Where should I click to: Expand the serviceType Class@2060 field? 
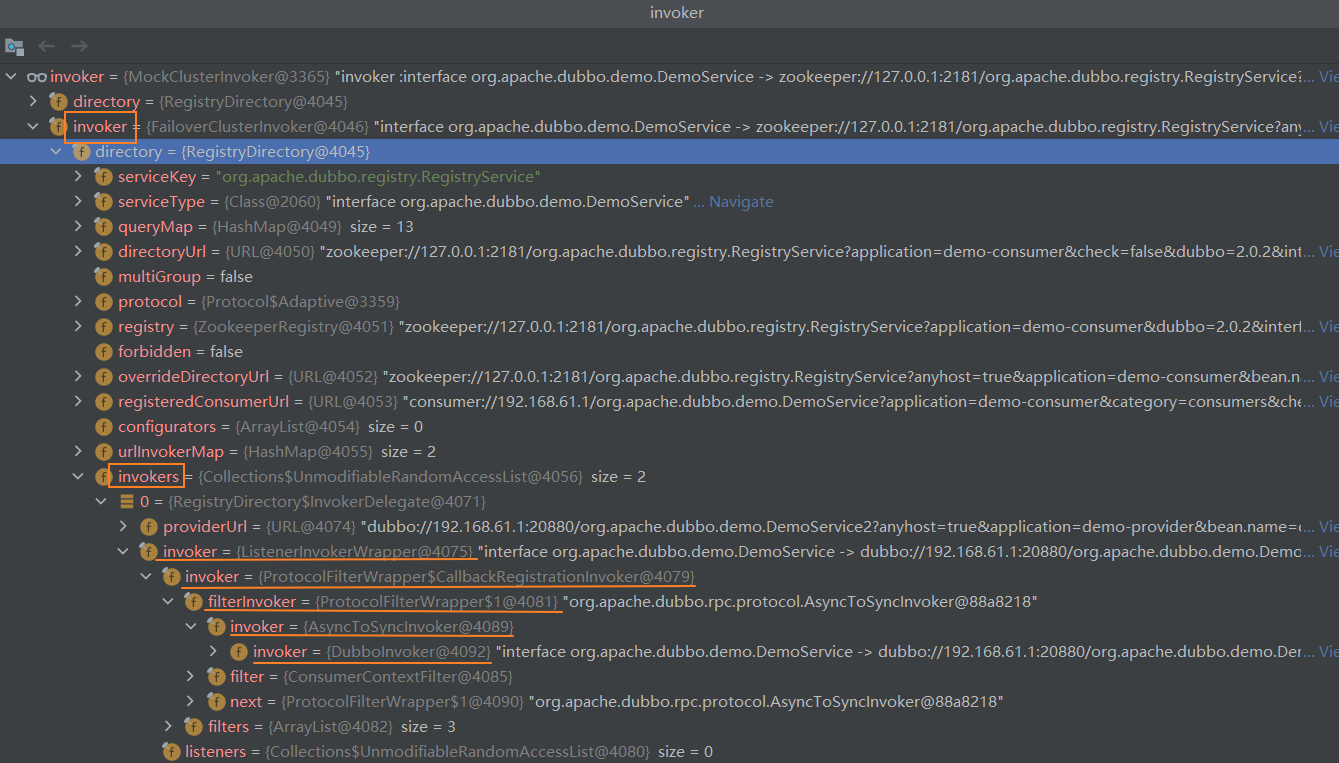[79, 202]
